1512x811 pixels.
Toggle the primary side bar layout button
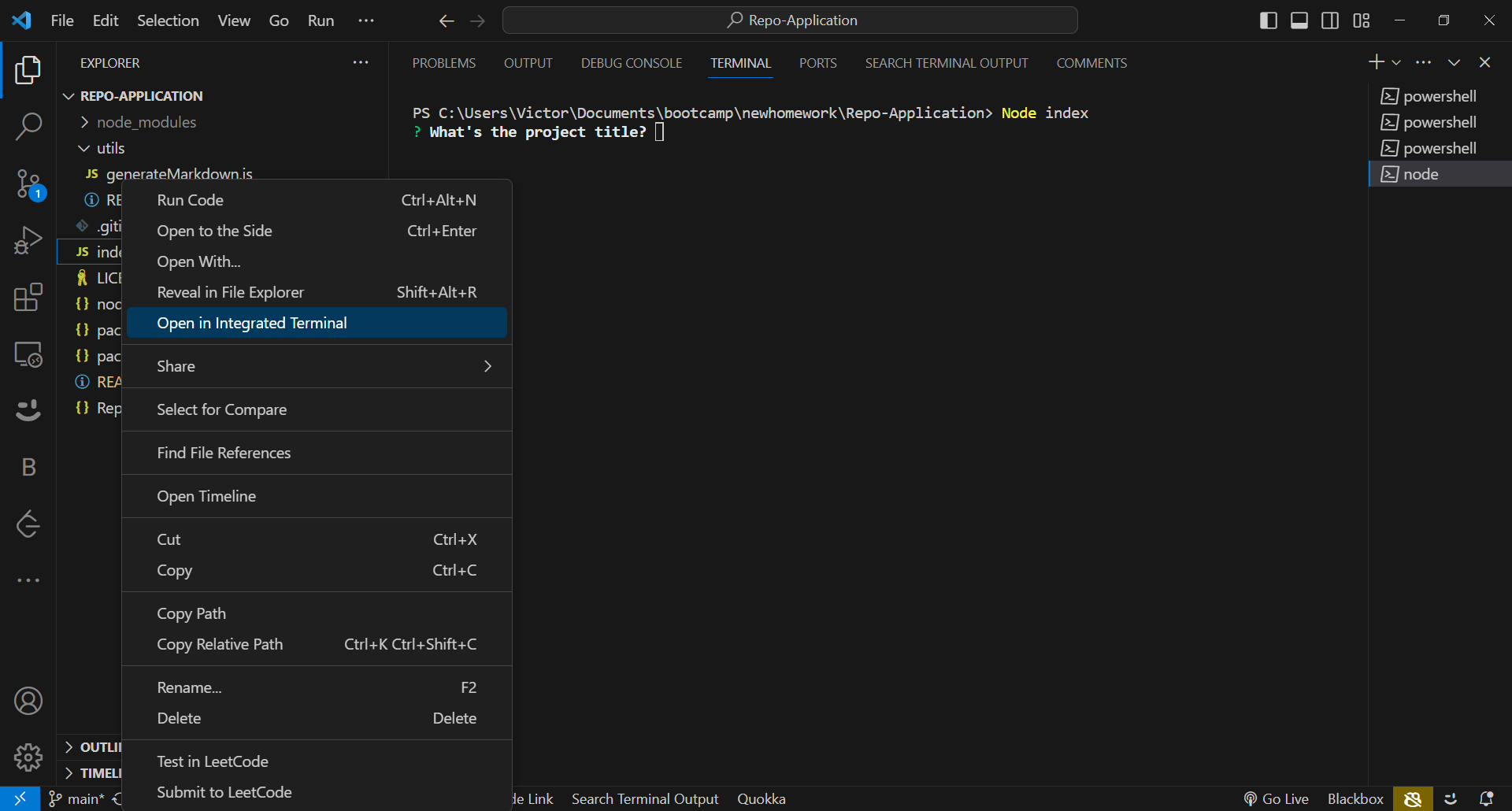pyautogui.click(x=1268, y=20)
